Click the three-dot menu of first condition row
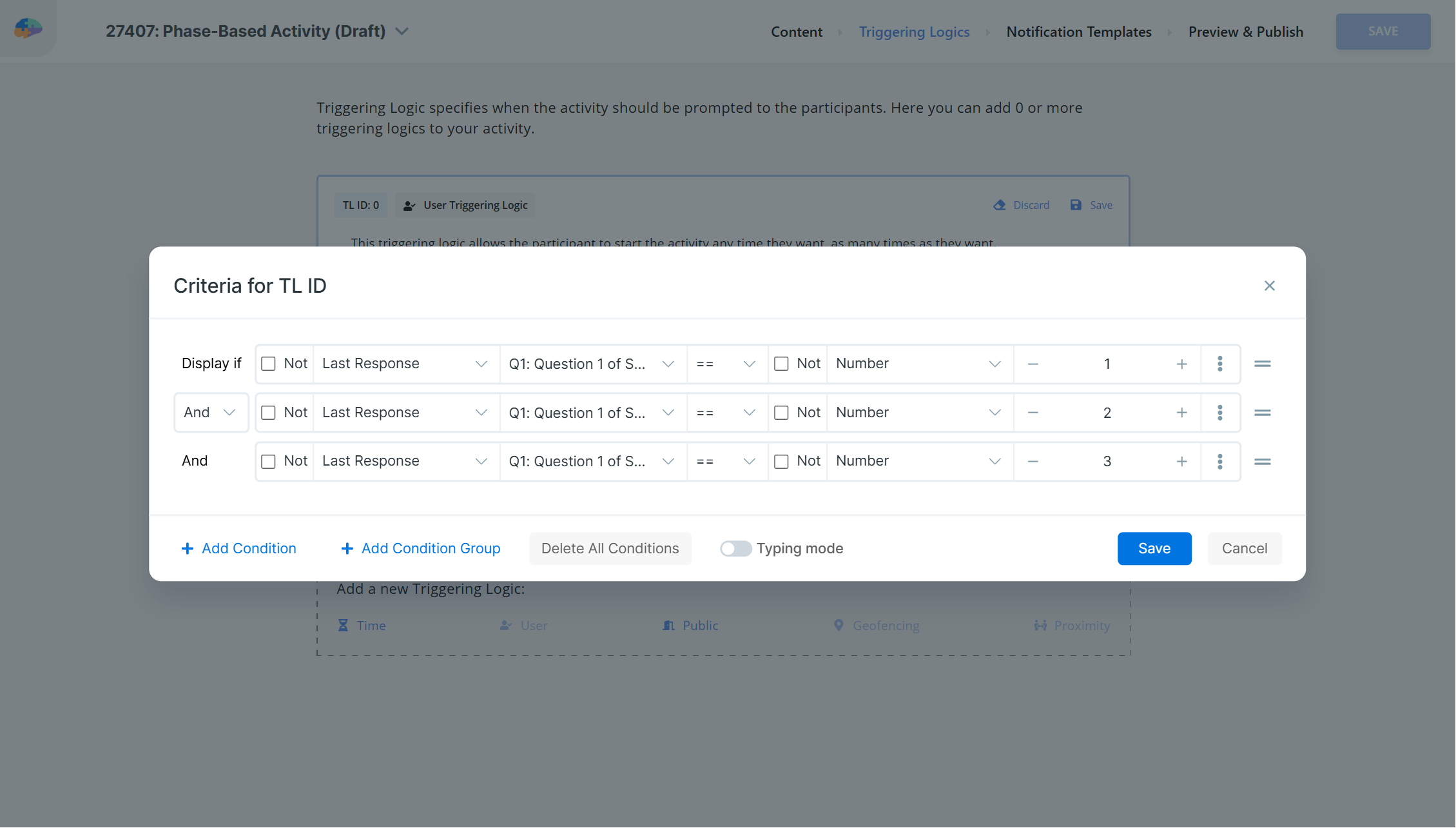1456x828 pixels. click(1219, 364)
